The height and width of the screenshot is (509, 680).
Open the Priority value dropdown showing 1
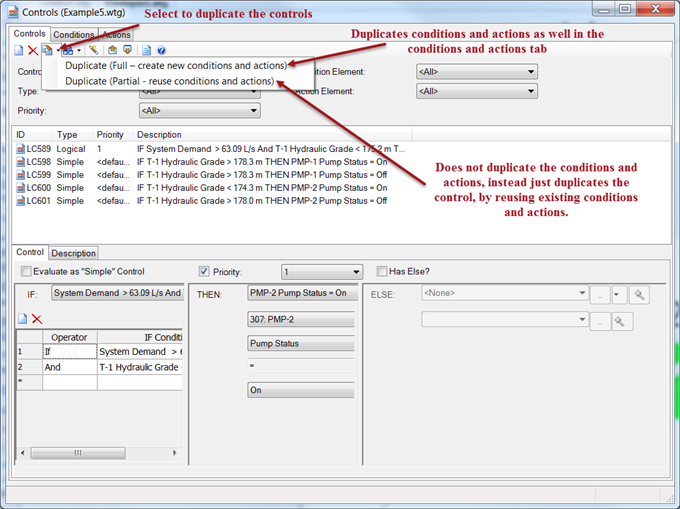321,272
